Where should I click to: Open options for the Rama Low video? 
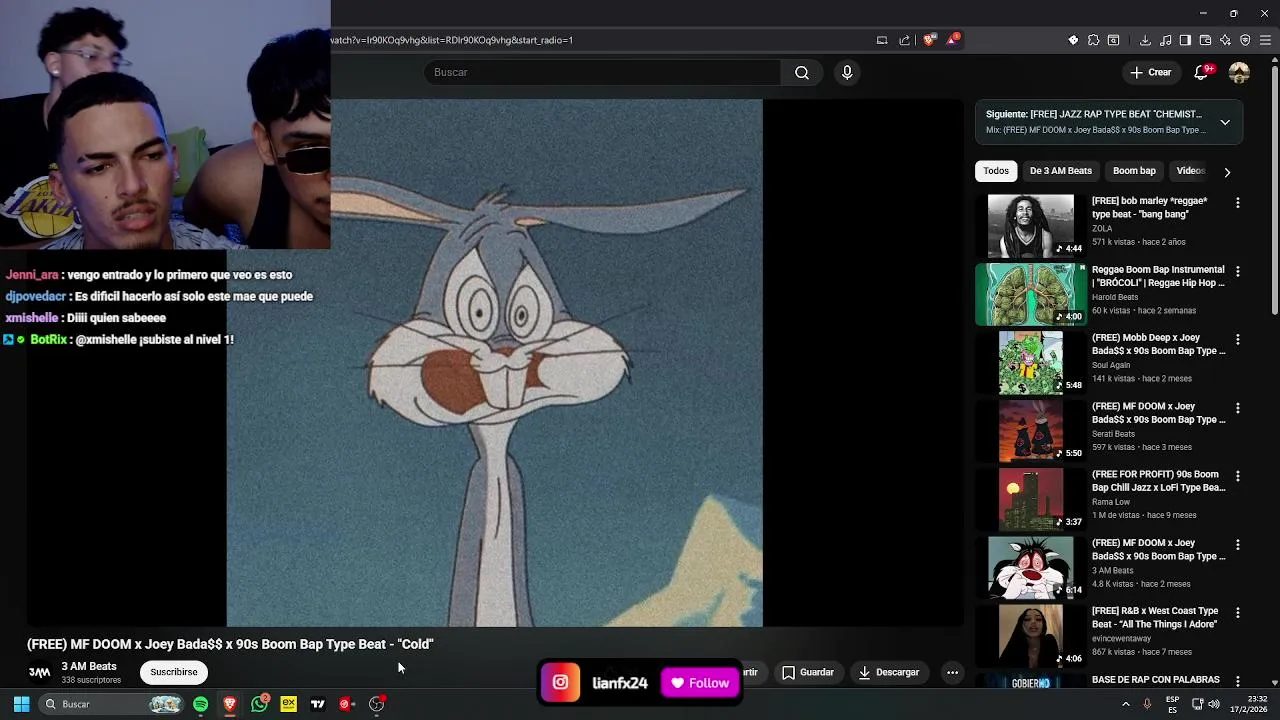[x=1237, y=476]
